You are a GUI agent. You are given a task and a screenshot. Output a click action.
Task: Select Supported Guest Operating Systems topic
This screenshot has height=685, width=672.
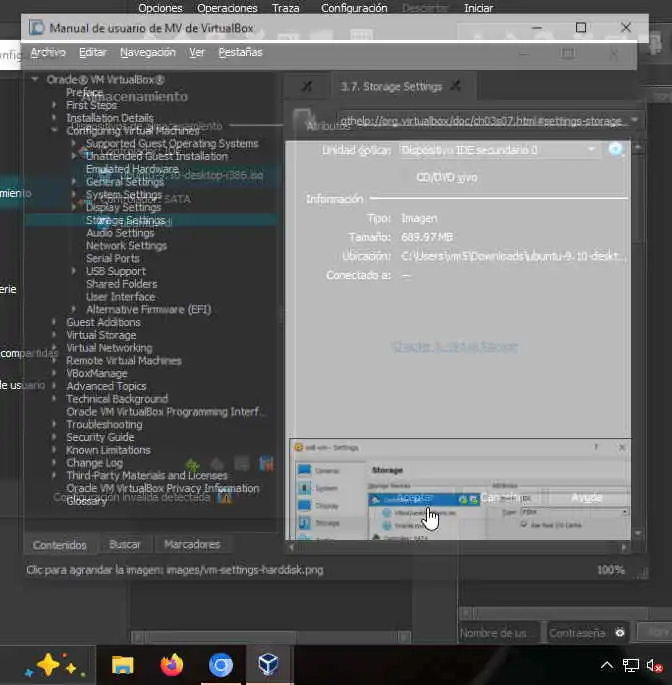172,143
